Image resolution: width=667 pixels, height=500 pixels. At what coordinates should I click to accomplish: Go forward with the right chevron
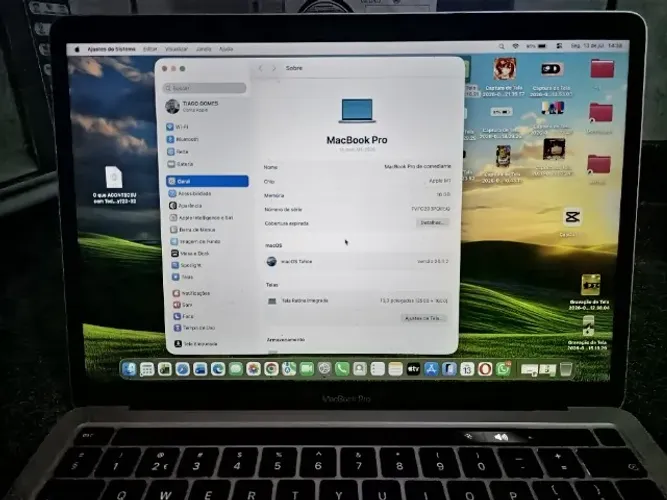[274, 68]
